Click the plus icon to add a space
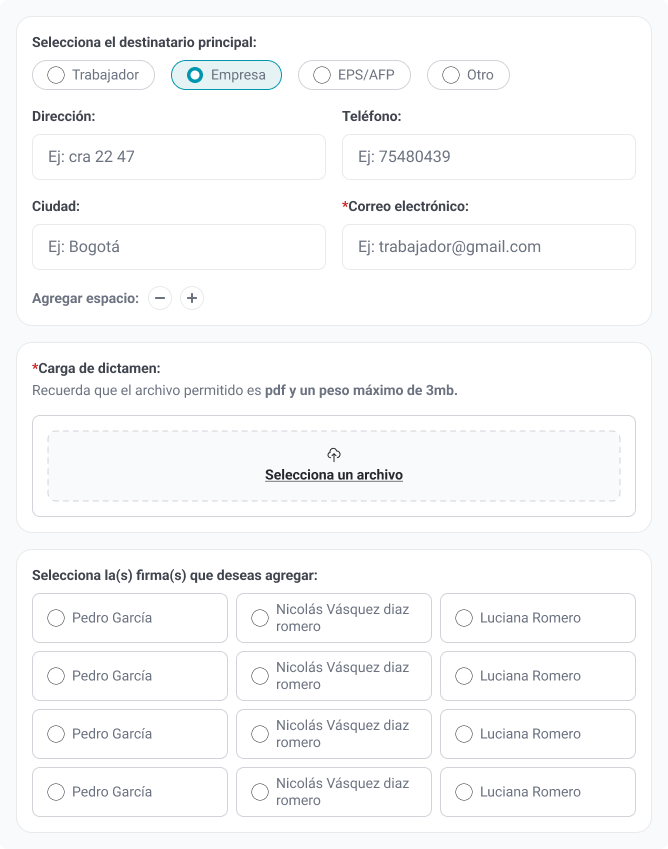Viewport: 668px width, 849px height. click(192, 298)
